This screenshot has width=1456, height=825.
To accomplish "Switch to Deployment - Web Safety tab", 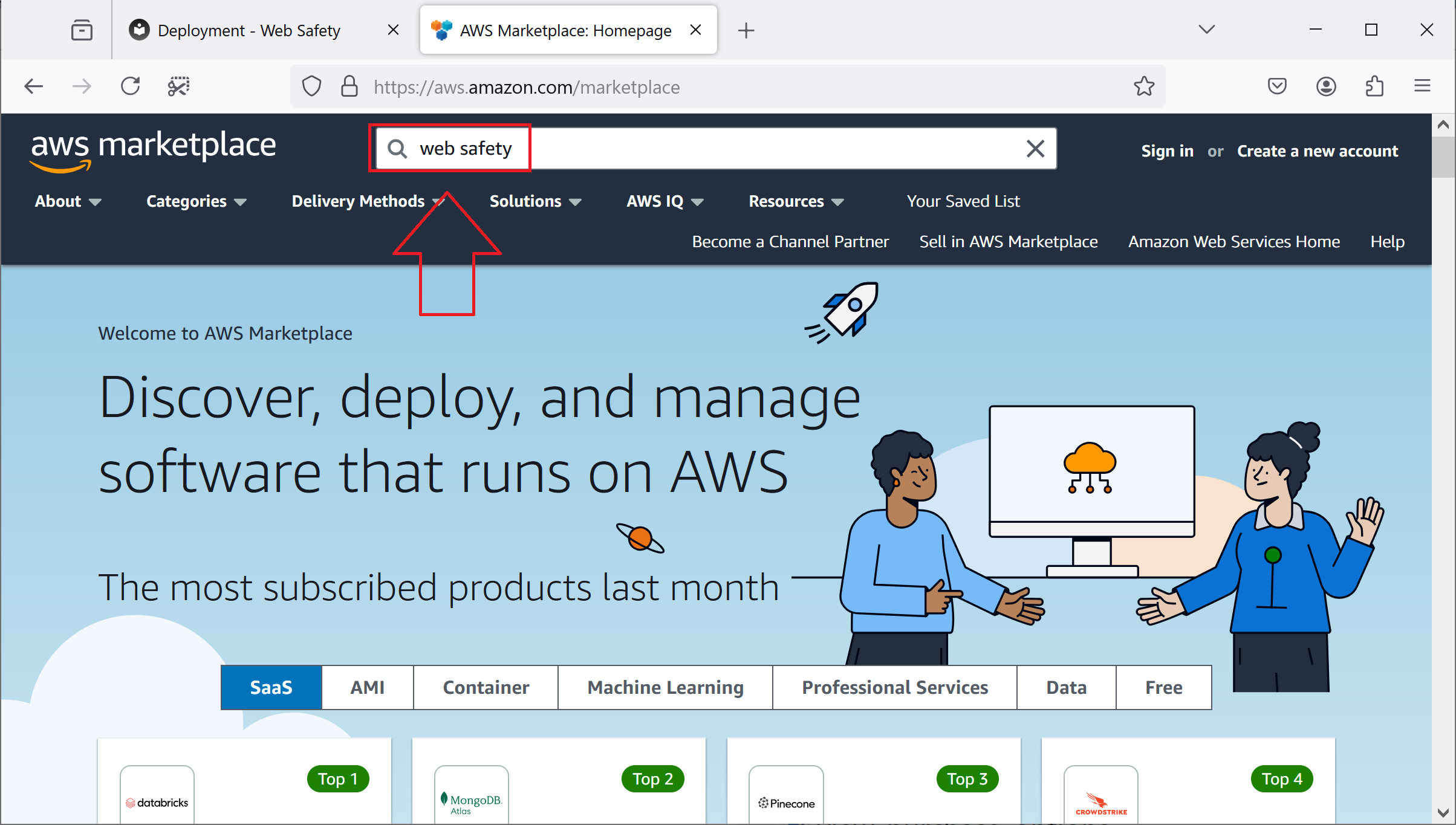I will [249, 30].
